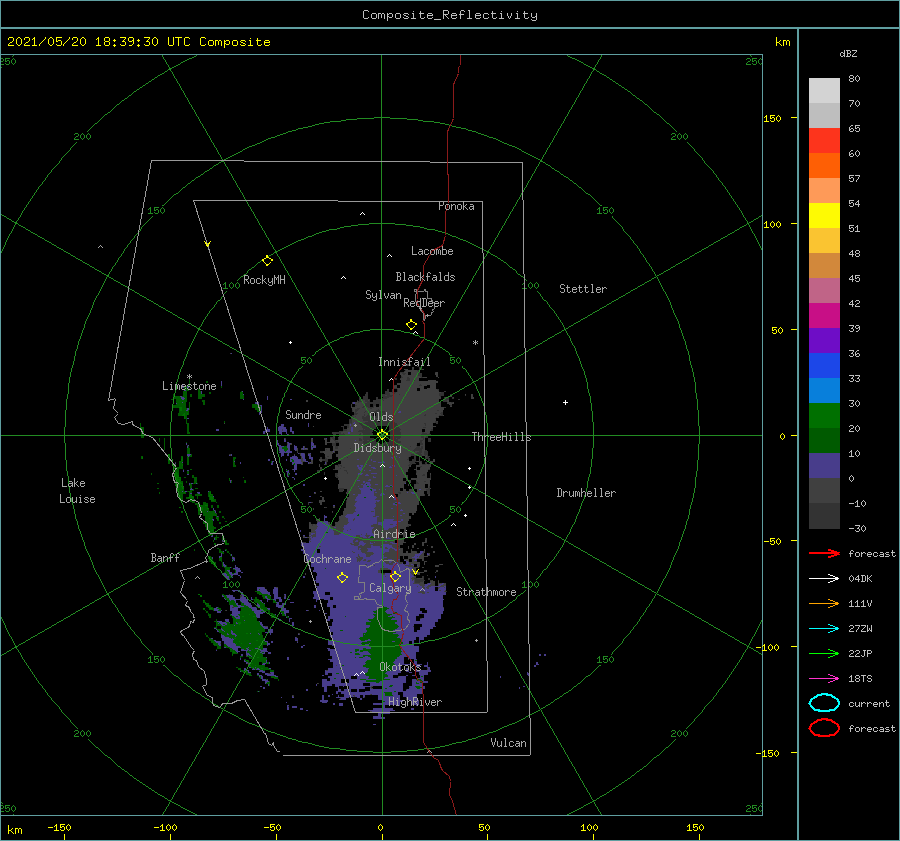Click the Calgary city label

click(x=390, y=588)
